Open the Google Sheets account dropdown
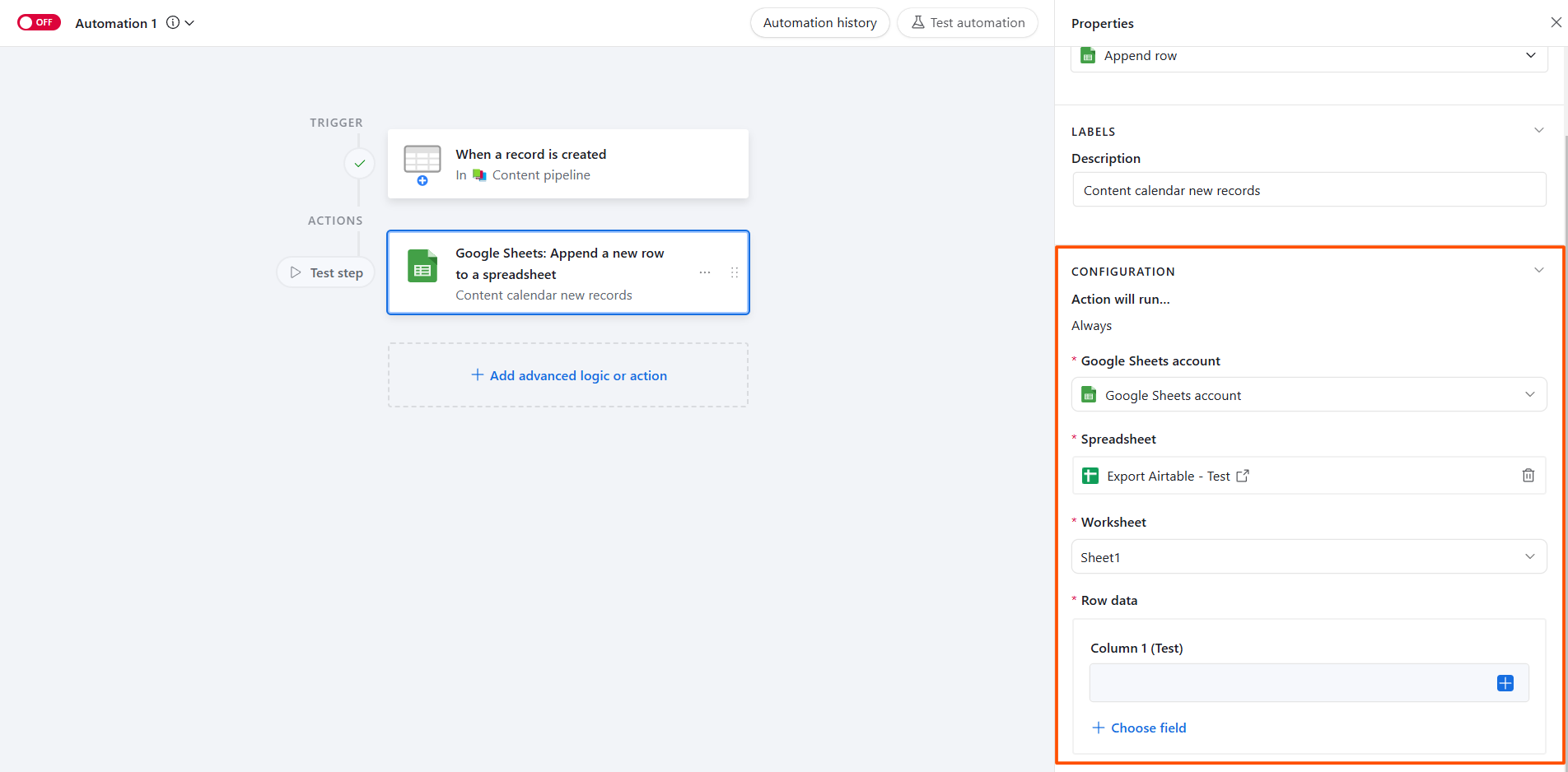The height and width of the screenshot is (772, 1568). point(1309,395)
